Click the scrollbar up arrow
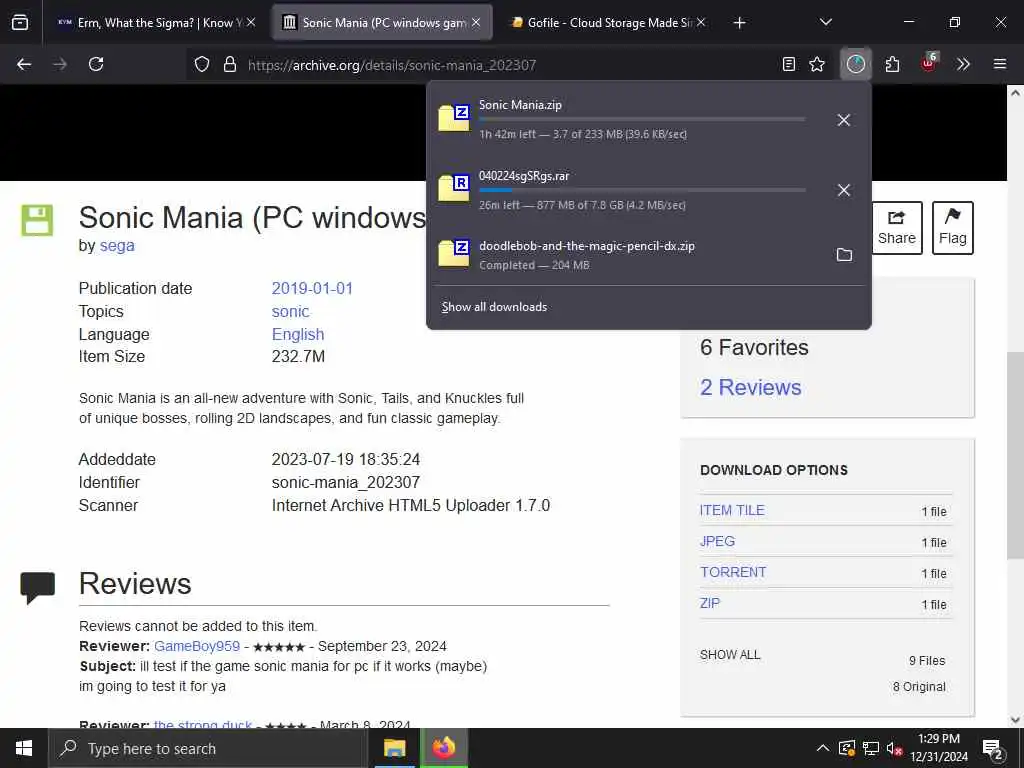 [x=1016, y=93]
